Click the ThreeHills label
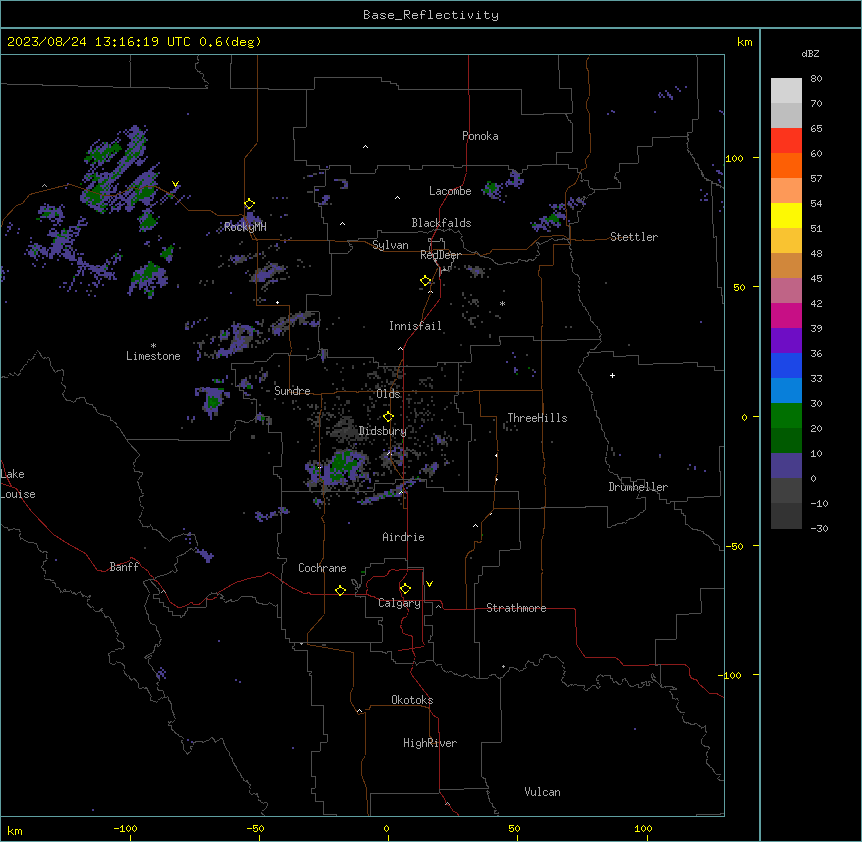Screen dimensions: 862x842 [x=537, y=418]
